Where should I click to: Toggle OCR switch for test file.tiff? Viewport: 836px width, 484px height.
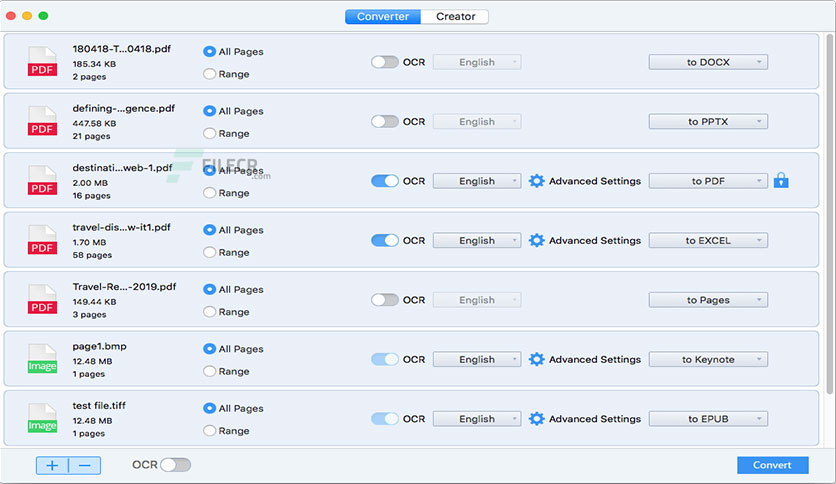(385, 419)
